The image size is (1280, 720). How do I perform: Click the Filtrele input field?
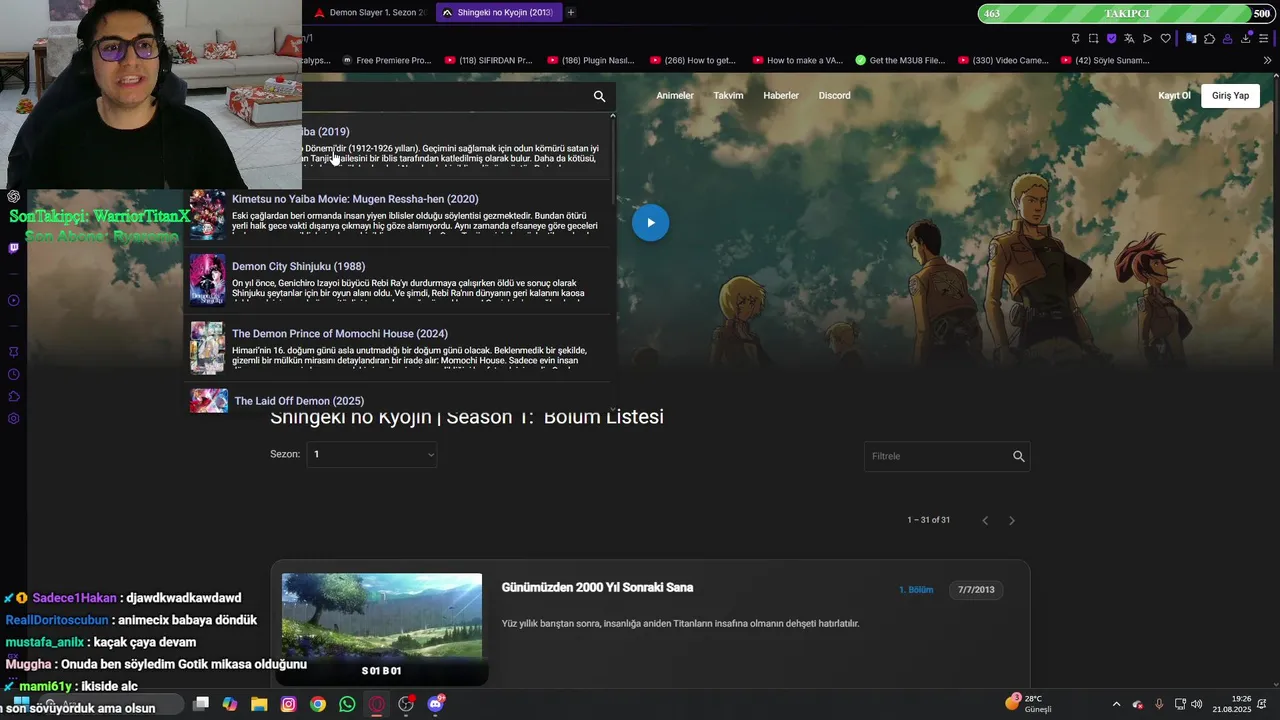(x=936, y=456)
